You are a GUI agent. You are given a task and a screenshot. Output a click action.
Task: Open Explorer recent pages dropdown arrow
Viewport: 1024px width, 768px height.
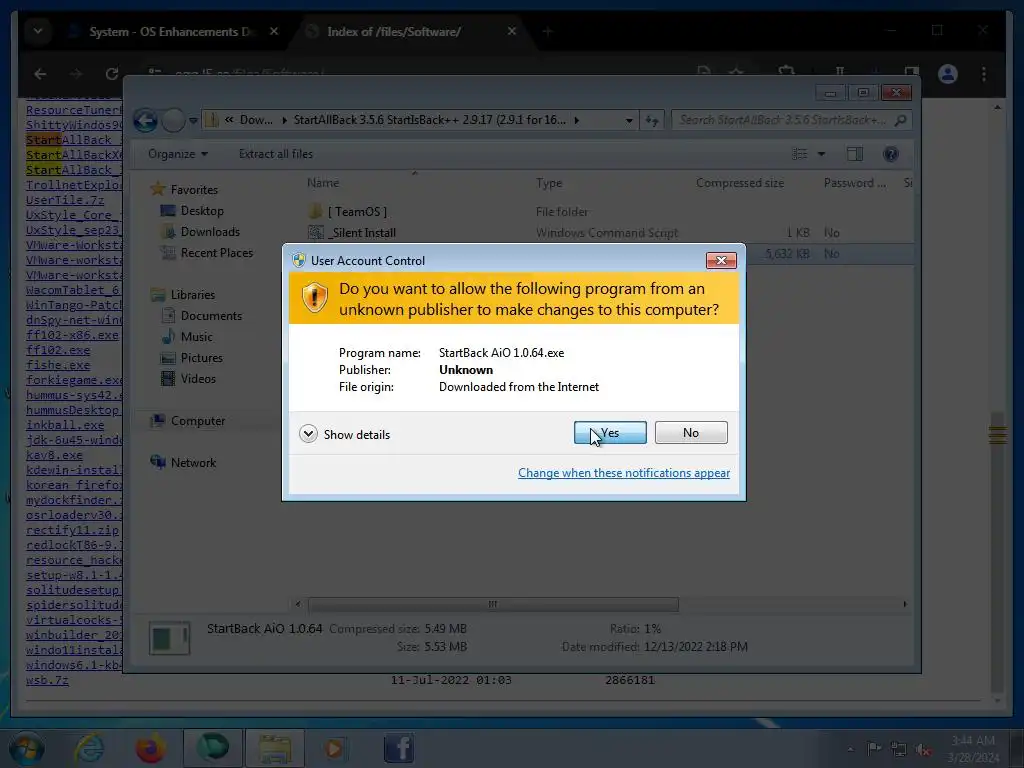[193, 120]
